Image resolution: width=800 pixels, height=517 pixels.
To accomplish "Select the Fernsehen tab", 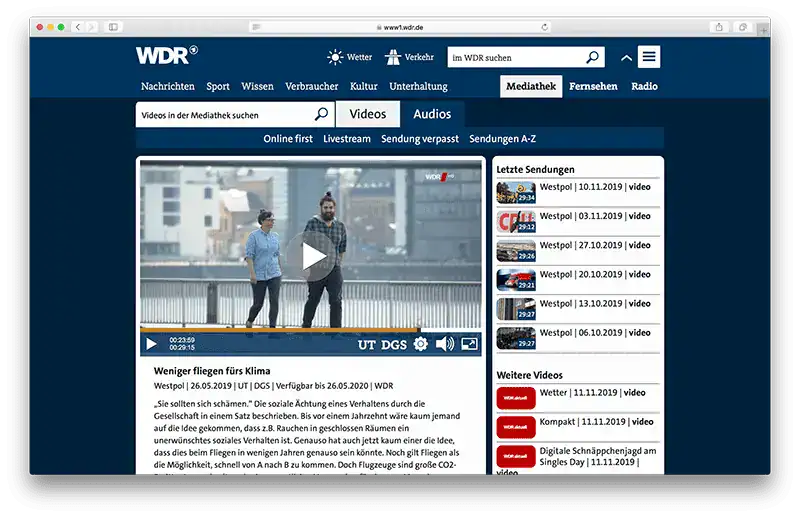I will (593, 86).
